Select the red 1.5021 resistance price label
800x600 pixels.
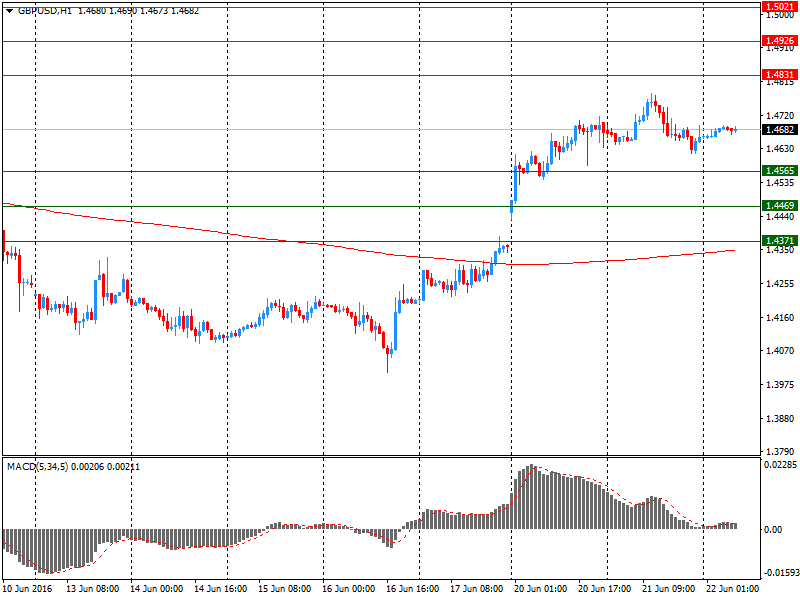(x=779, y=7)
